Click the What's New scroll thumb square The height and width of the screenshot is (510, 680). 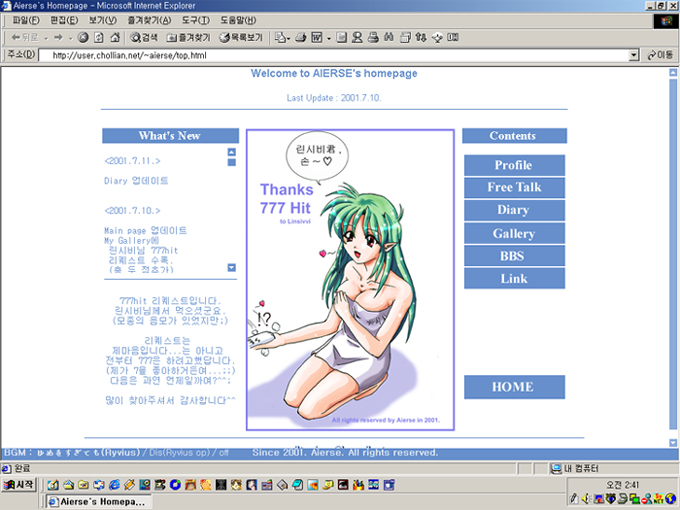[232, 162]
